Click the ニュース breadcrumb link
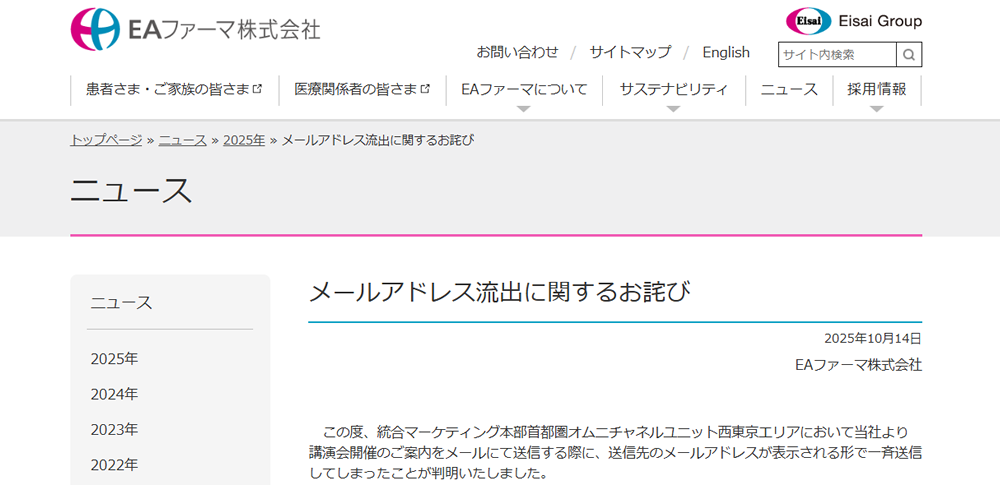The image size is (1000, 485). click(x=182, y=140)
